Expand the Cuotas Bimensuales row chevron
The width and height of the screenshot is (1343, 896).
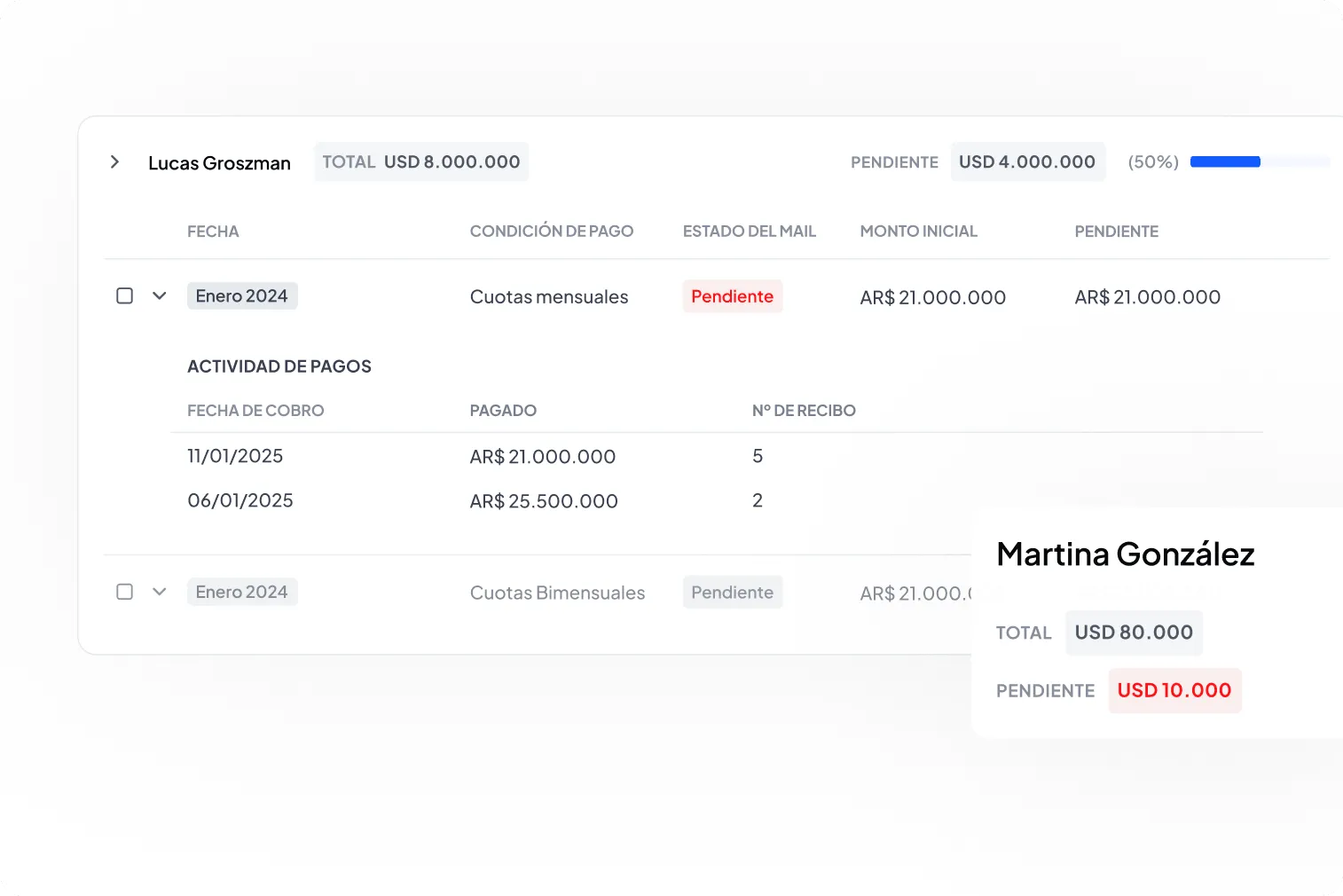(x=160, y=592)
